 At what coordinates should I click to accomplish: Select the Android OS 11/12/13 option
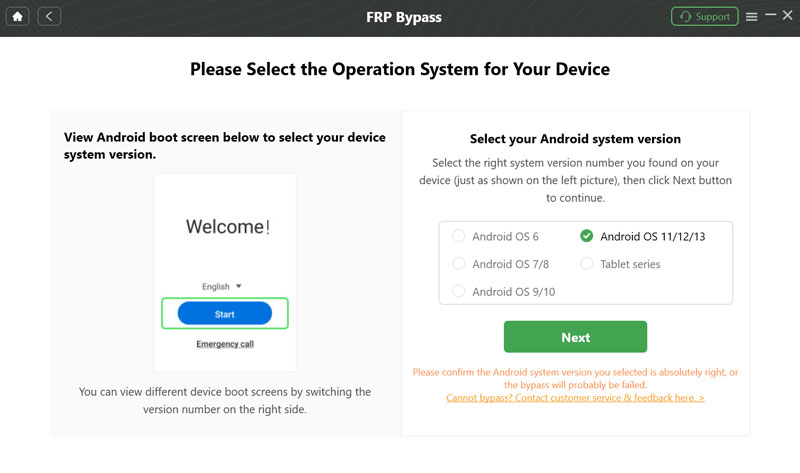coord(587,237)
